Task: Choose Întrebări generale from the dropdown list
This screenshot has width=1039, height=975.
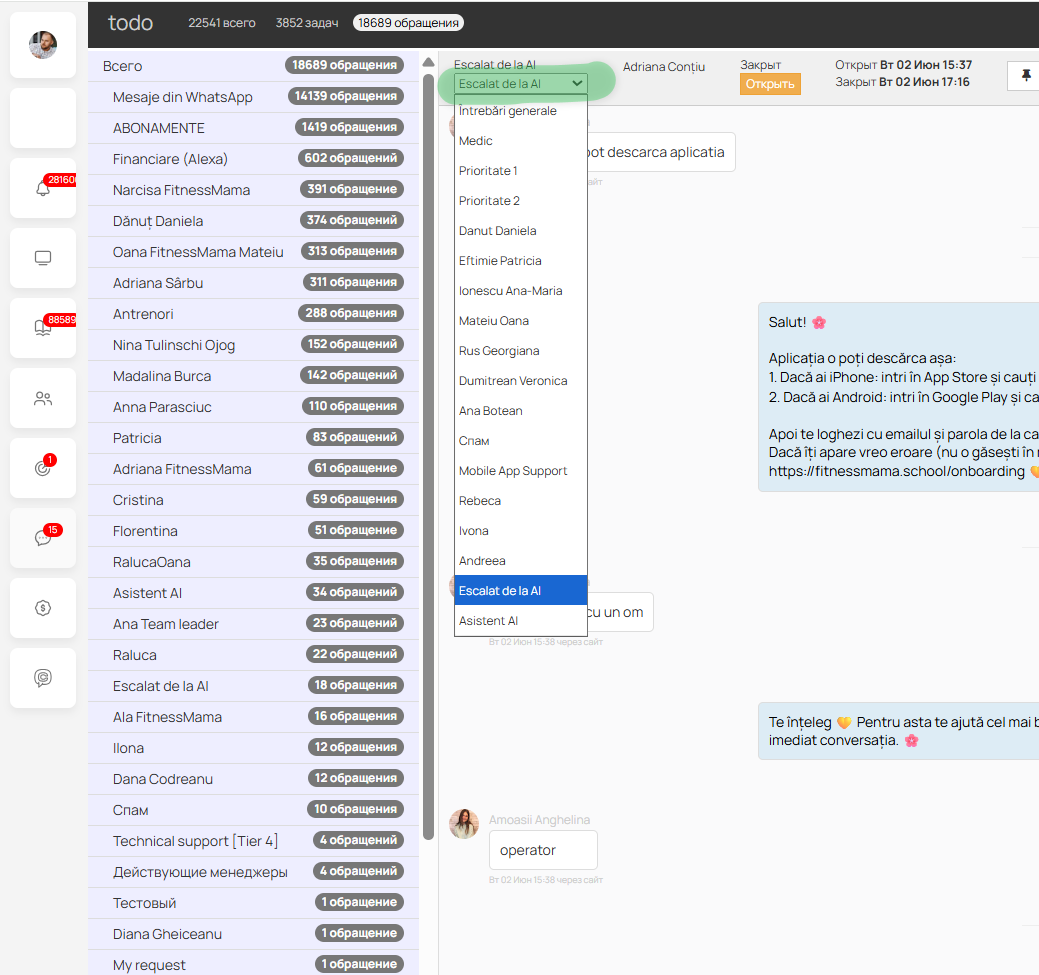Action: (x=521, y=111)
